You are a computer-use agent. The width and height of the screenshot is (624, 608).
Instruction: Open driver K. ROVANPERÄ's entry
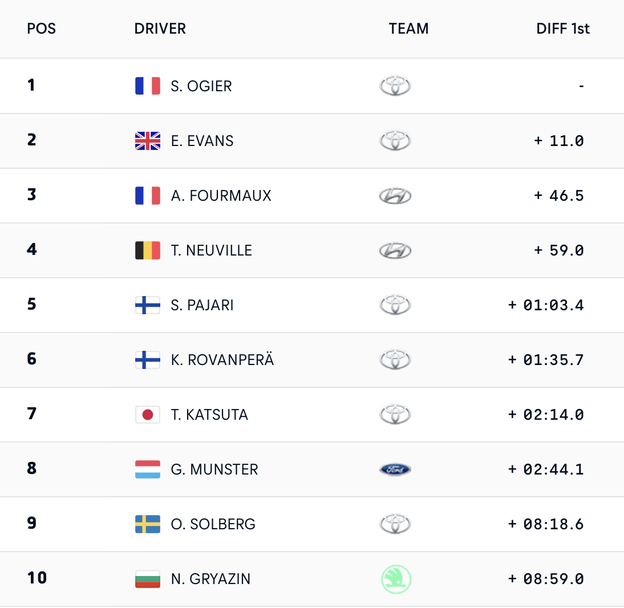[x=222, y=360]
